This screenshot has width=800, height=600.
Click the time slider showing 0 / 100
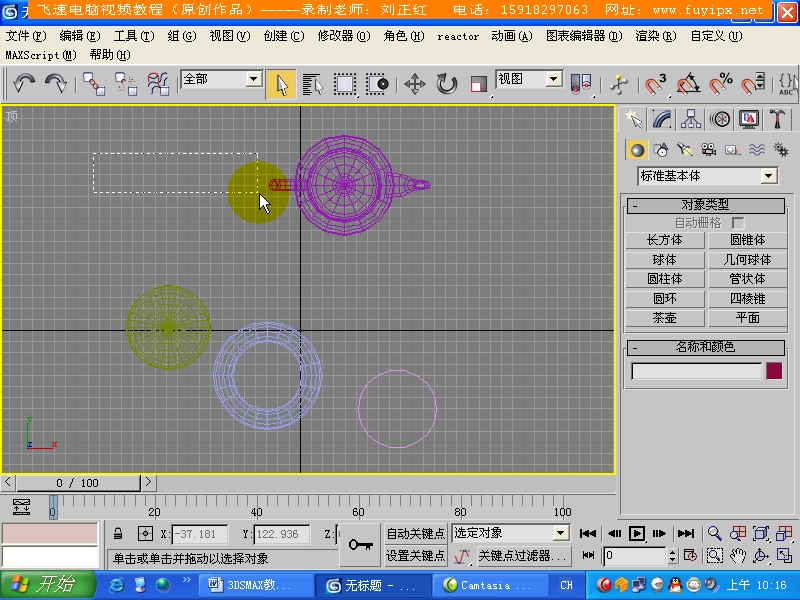78,483
